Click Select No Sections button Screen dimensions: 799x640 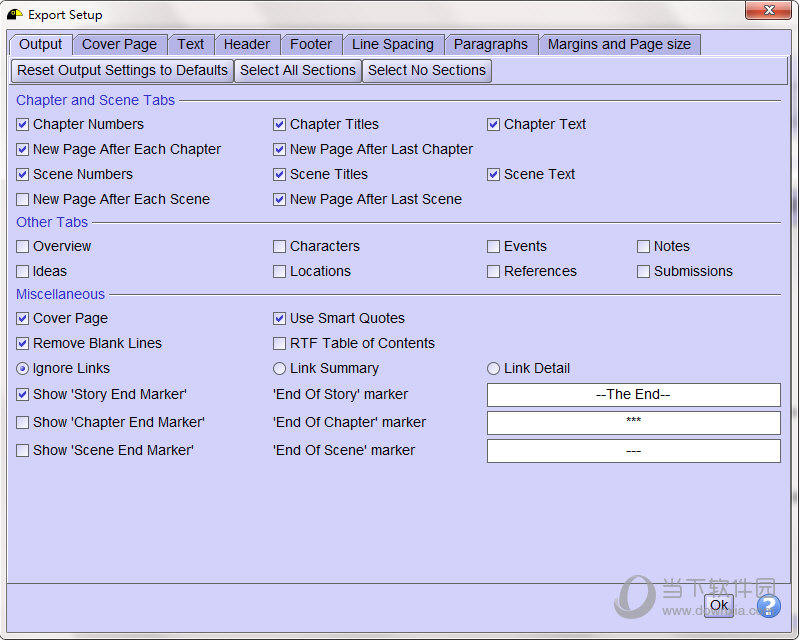coord(427,70)
